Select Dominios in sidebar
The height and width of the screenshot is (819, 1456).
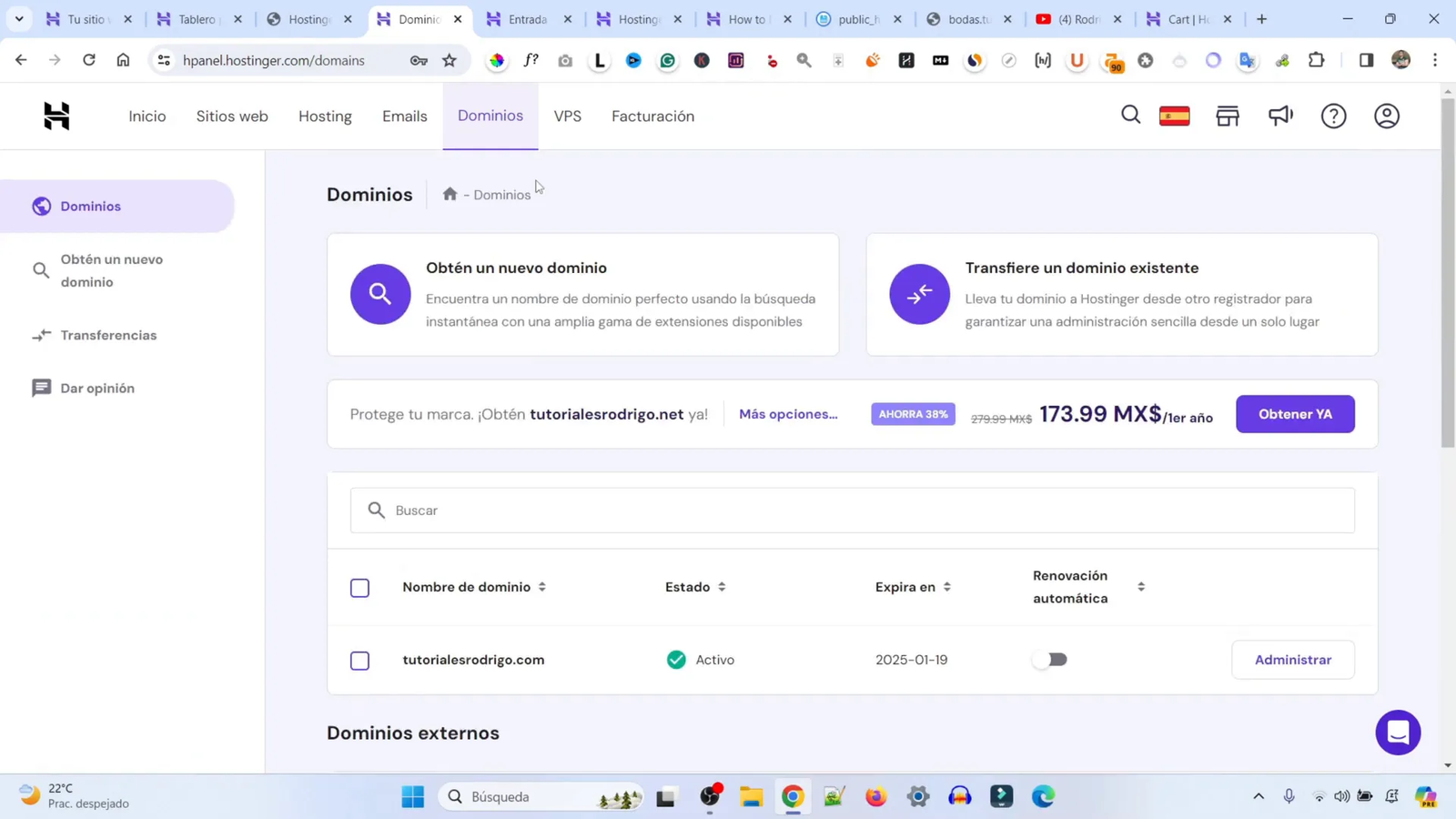(x=116, y=207)
